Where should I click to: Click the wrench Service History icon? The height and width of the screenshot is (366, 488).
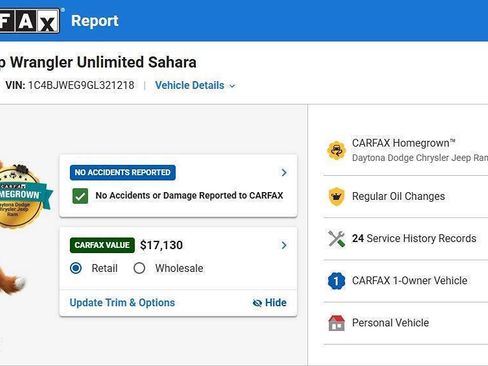coord(336,238)
